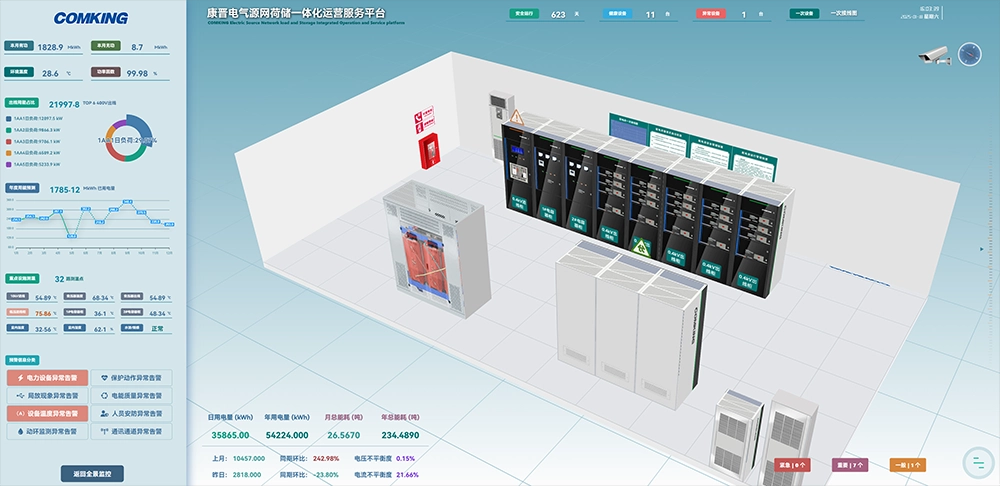
Task: Click the blue segment of donut chart
Action: click(142, 128)
